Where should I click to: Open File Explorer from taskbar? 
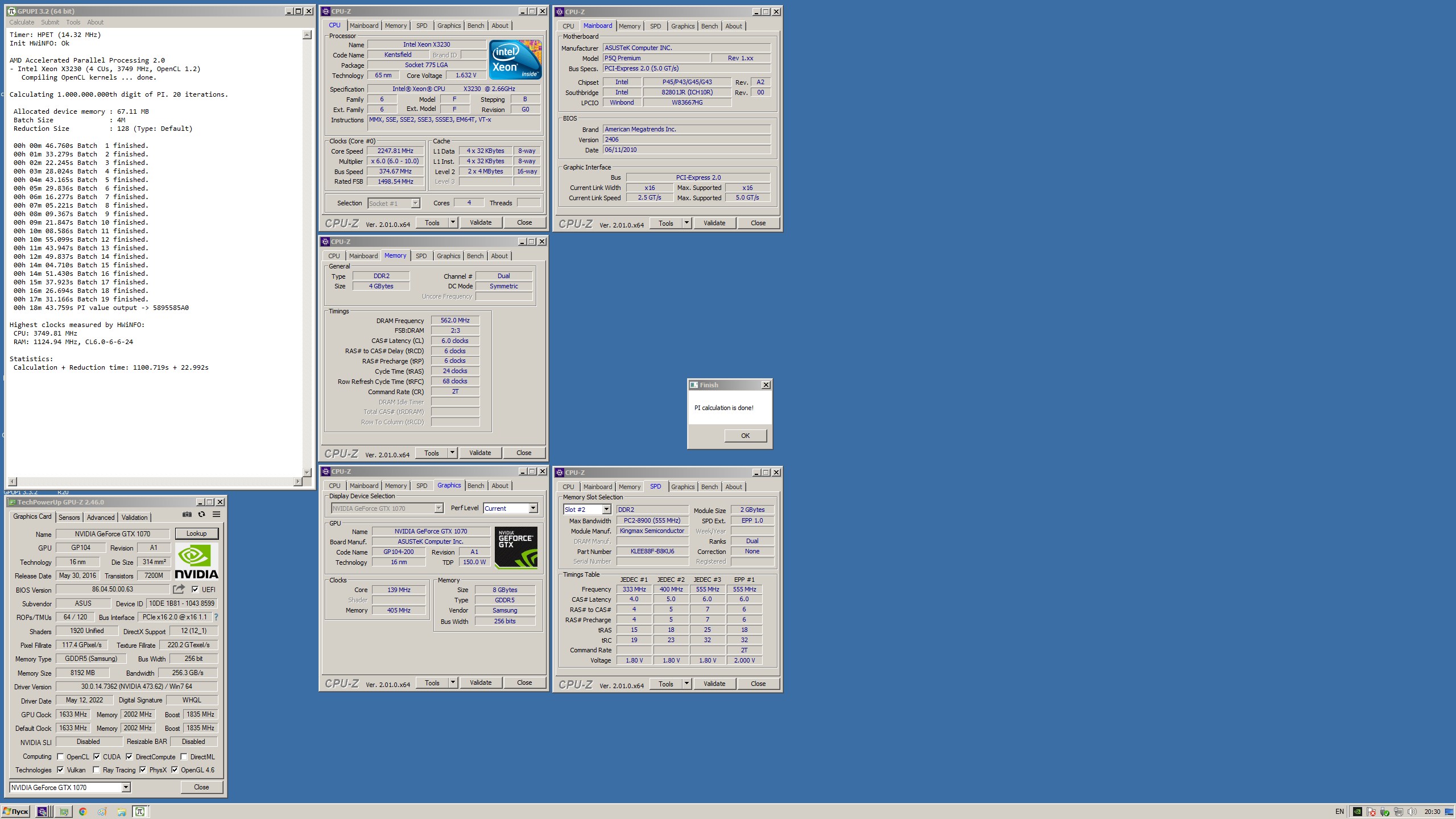tap(122, 812)
